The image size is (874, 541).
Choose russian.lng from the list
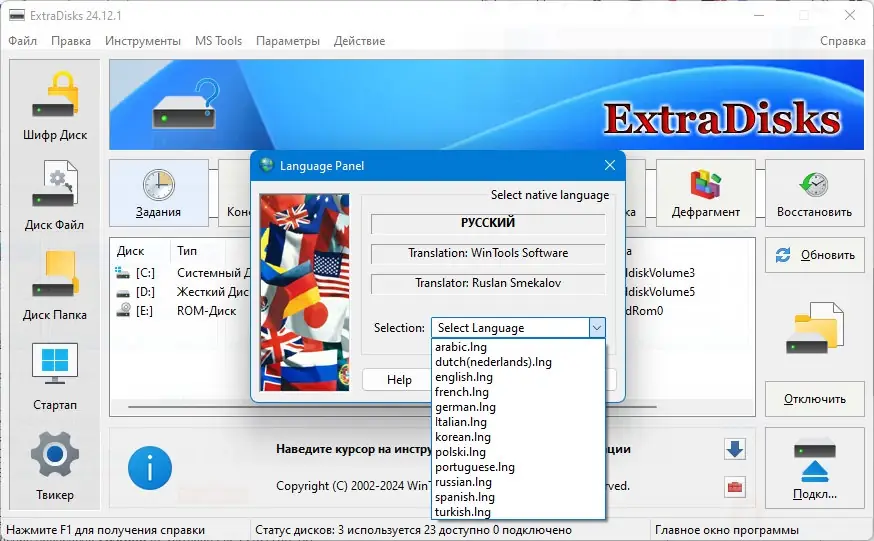pos(518,482)
